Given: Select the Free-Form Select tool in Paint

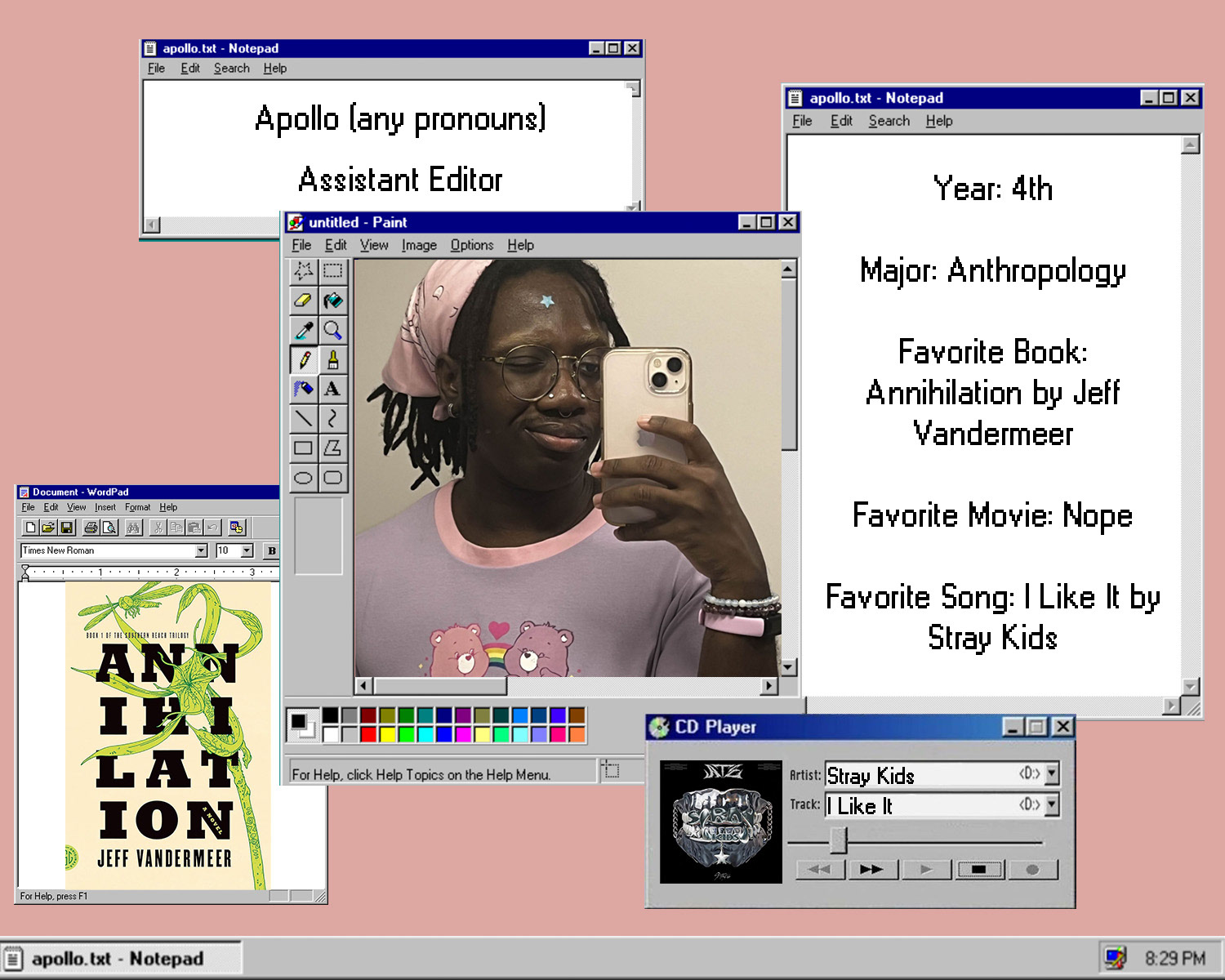Looking at the screenshot, I should click(x=303, y=270).
